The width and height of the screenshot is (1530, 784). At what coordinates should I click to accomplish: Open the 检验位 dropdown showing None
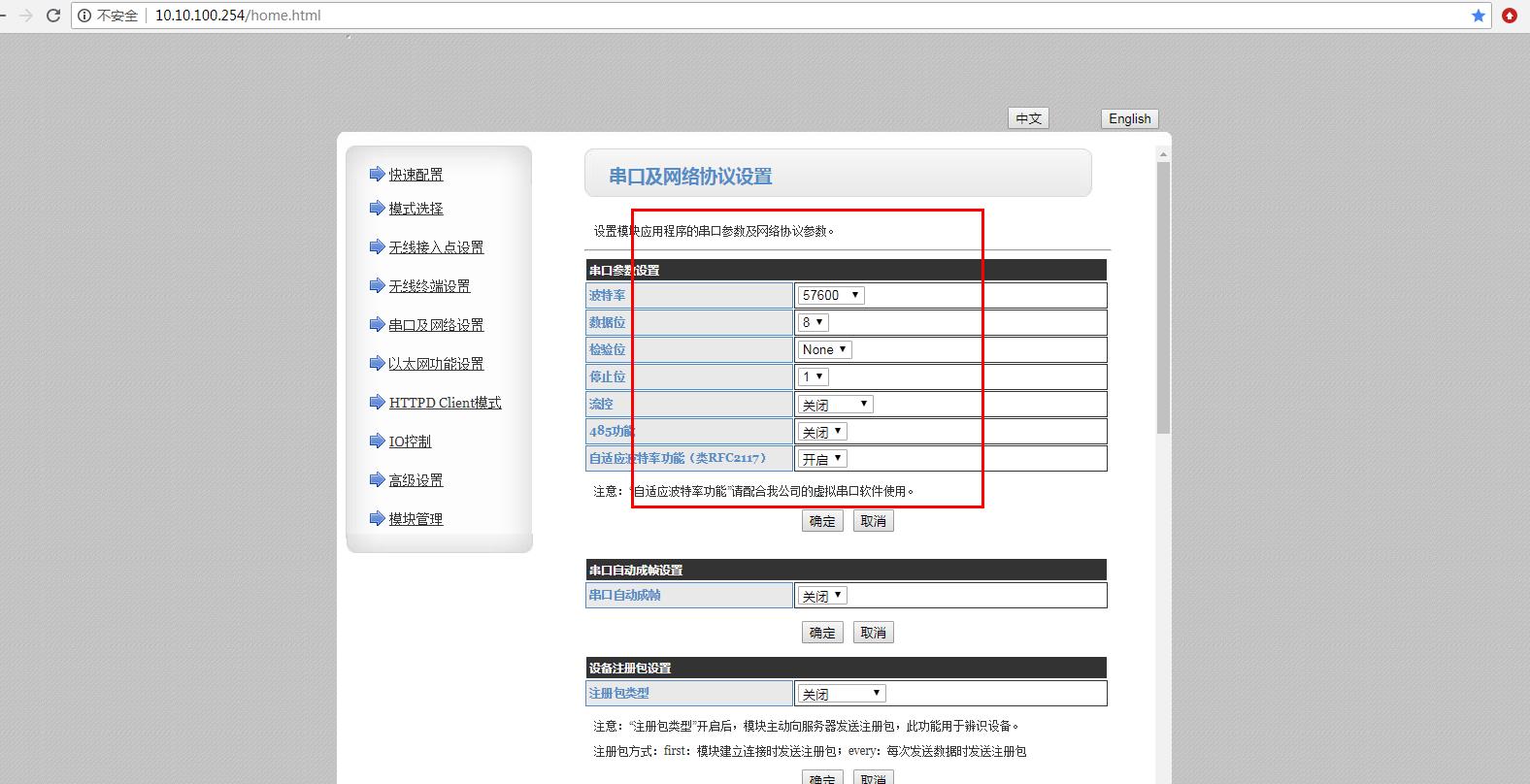[824, 349]
